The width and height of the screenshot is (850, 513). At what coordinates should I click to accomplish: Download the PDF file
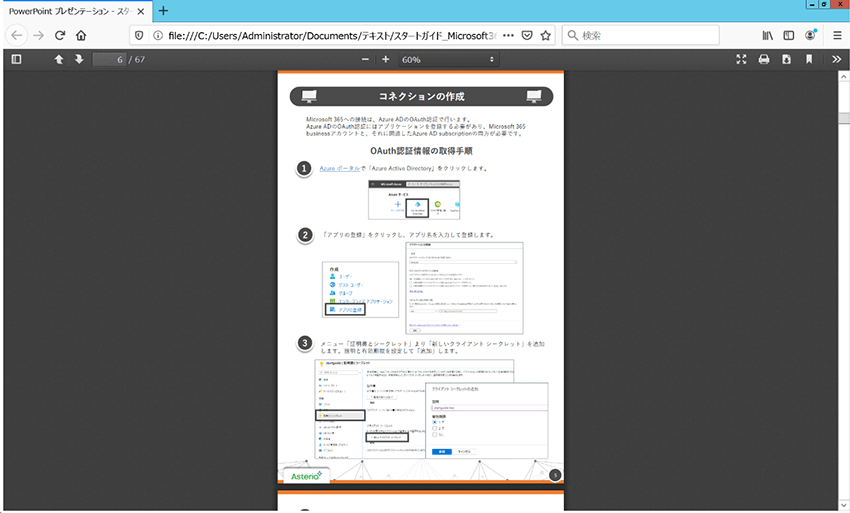tap(786, 59)
